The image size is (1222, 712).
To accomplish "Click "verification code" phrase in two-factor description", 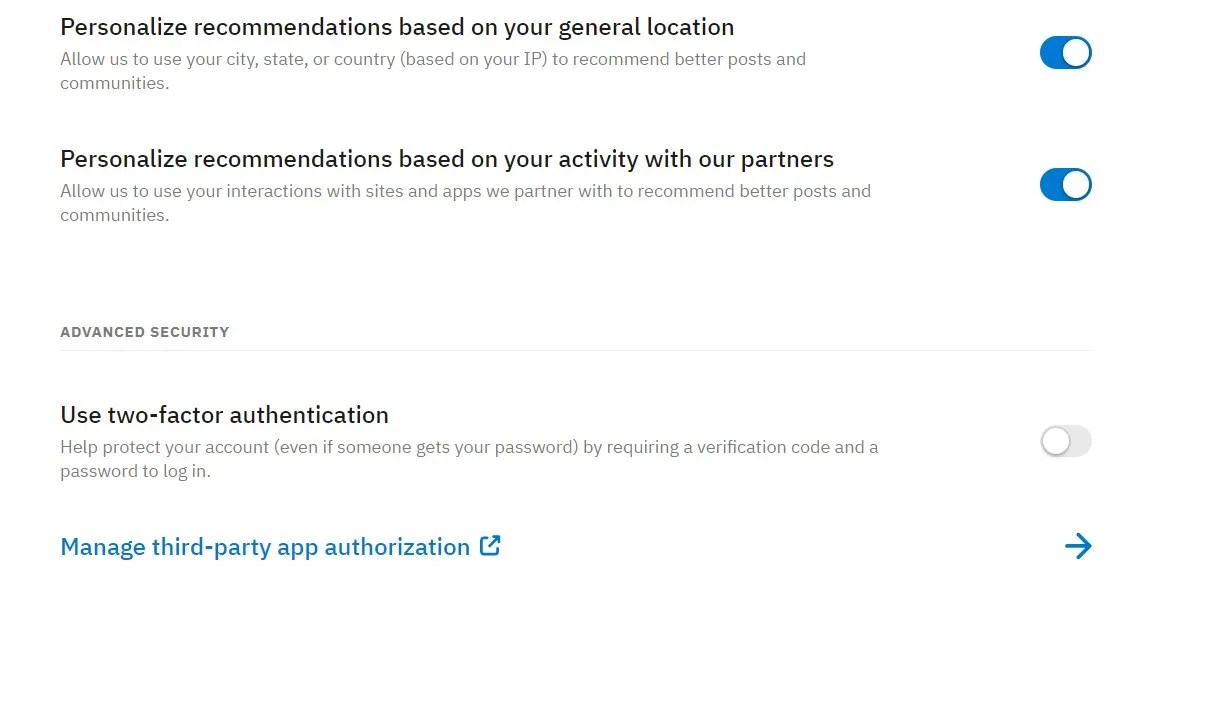I will 768,447.
